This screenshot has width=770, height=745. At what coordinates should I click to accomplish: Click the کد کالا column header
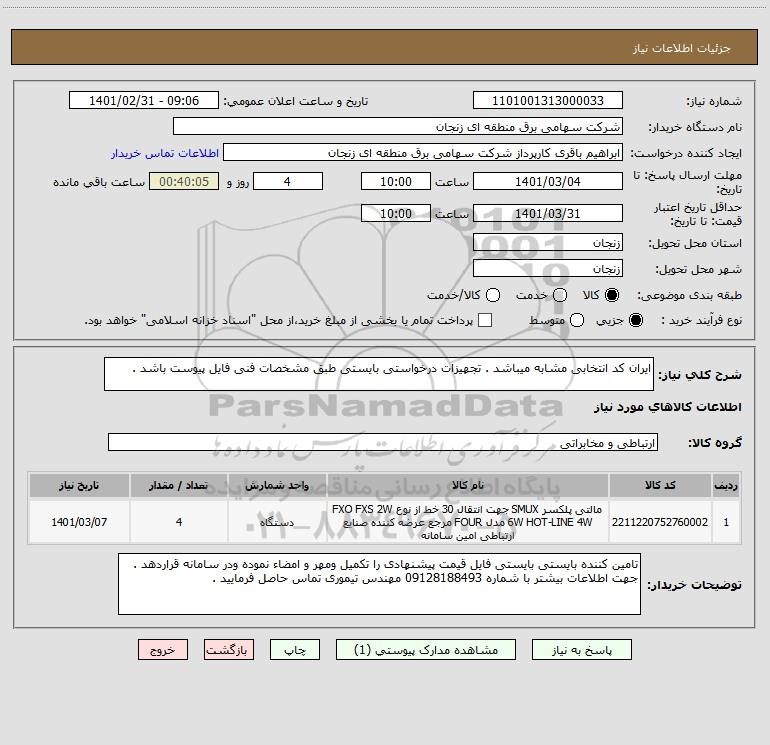click(x=660, y=485)
